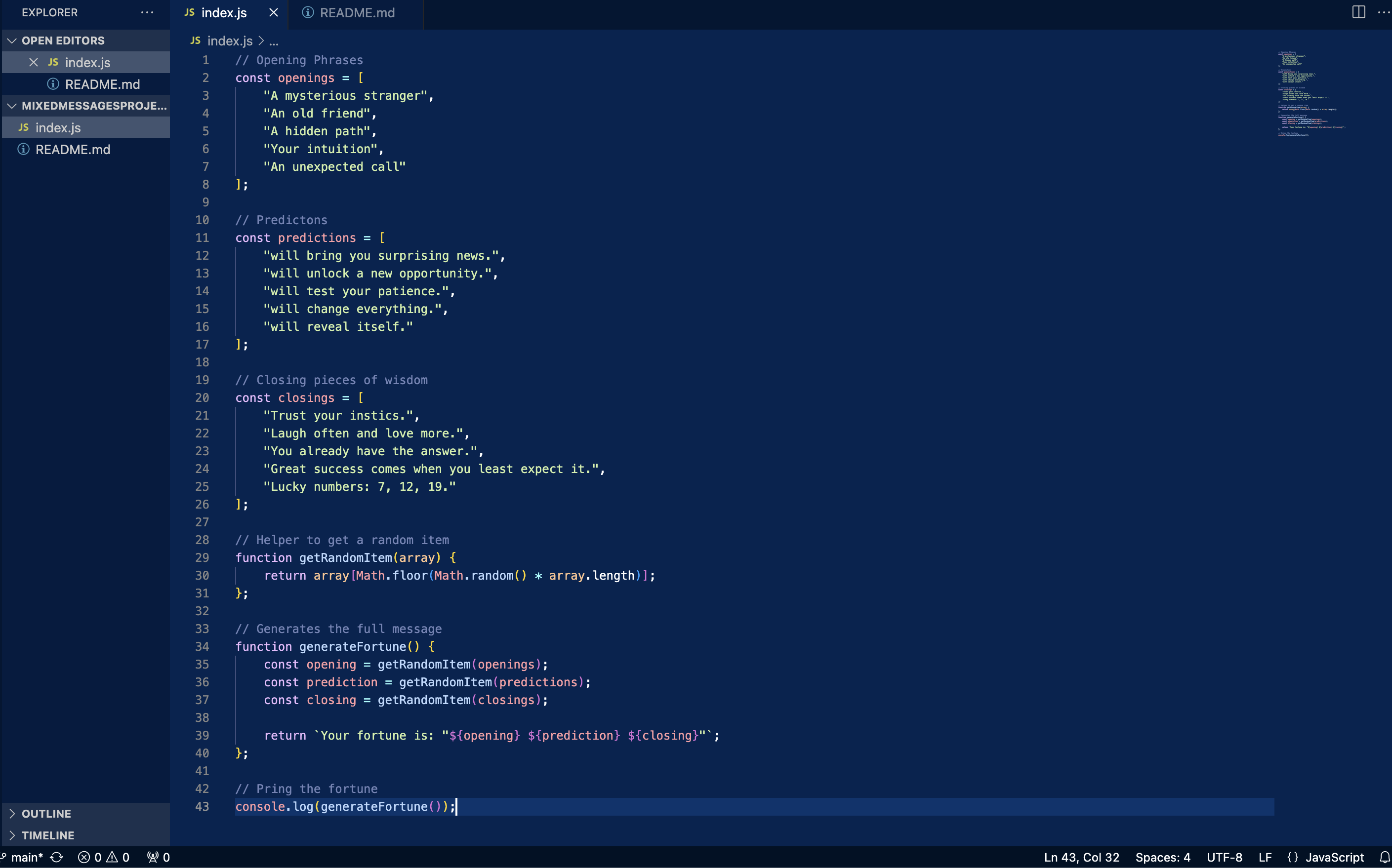
Task: Click line number 34 in the gutter
Action: click(202, 646)
